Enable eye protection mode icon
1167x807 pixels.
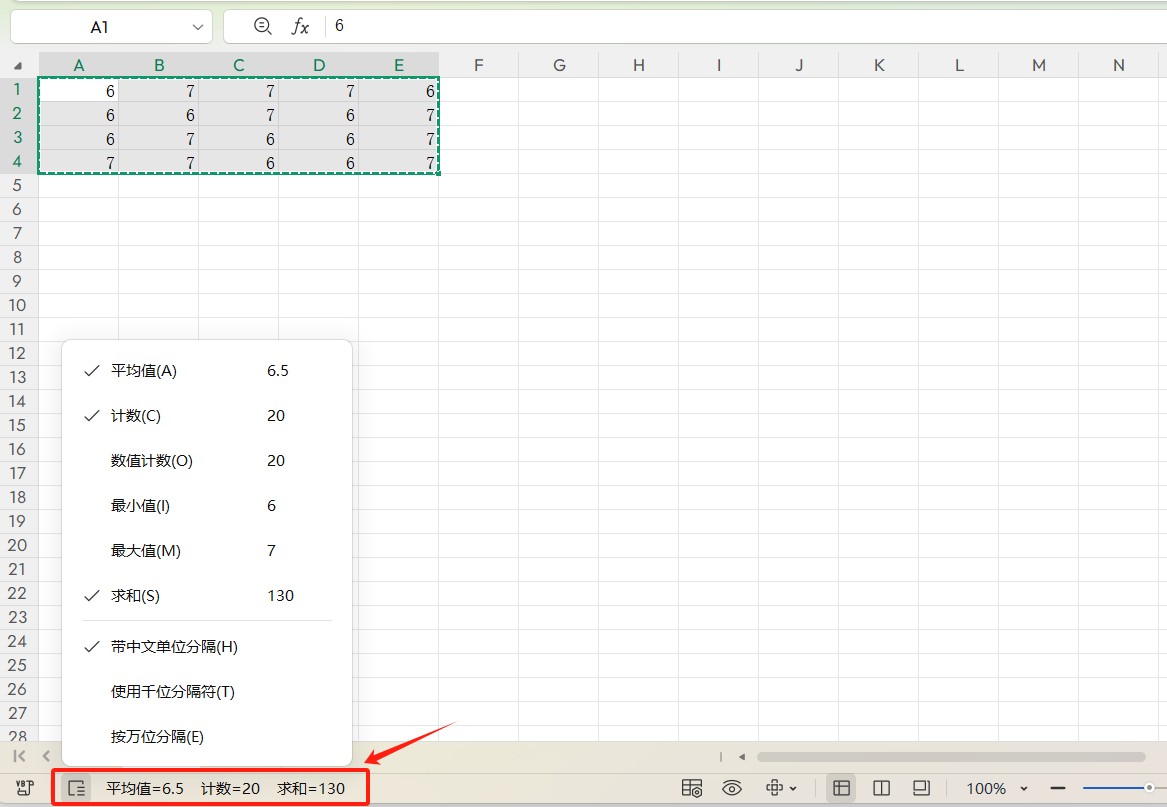[734, 788]
